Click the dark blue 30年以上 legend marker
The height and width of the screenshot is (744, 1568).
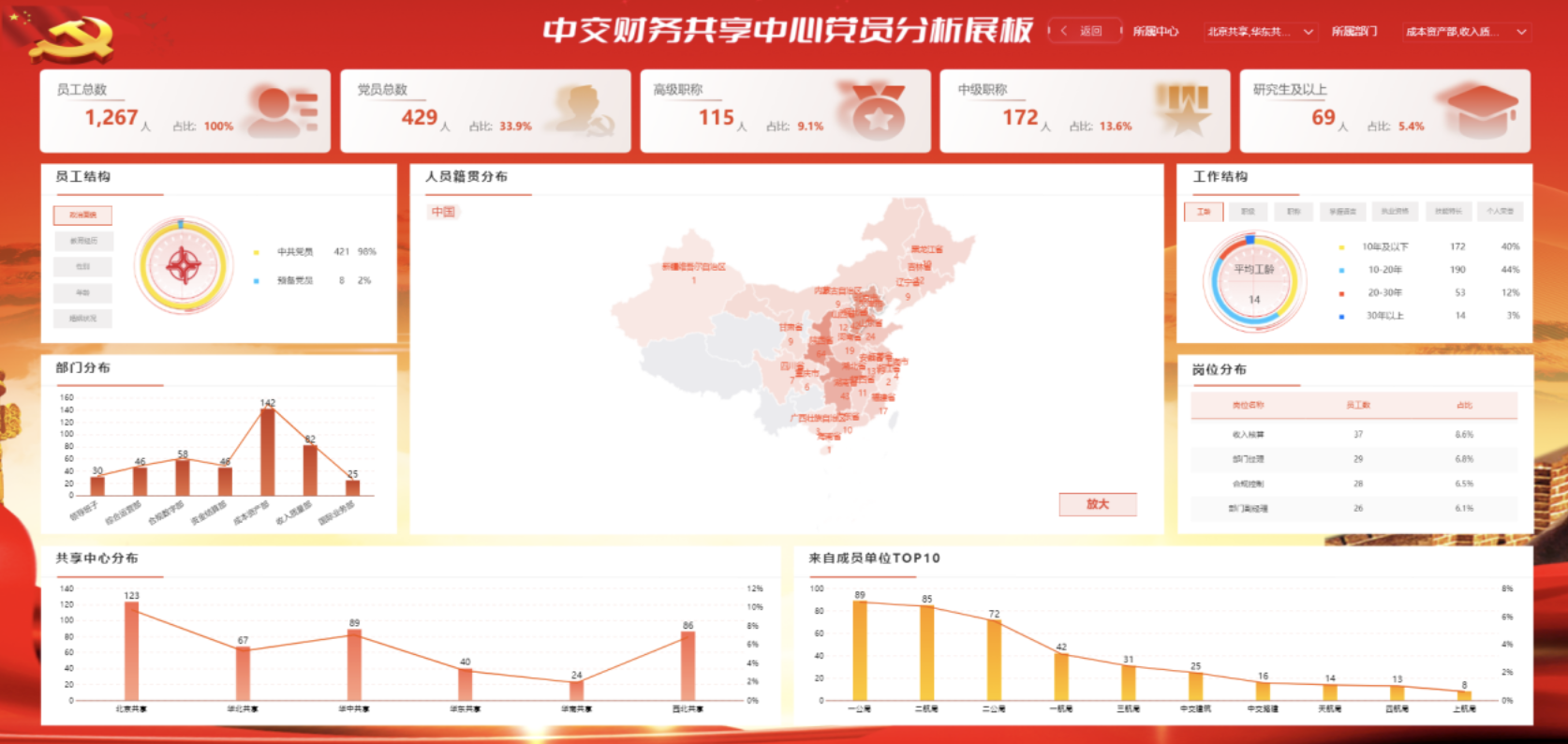coord(1341,316)
